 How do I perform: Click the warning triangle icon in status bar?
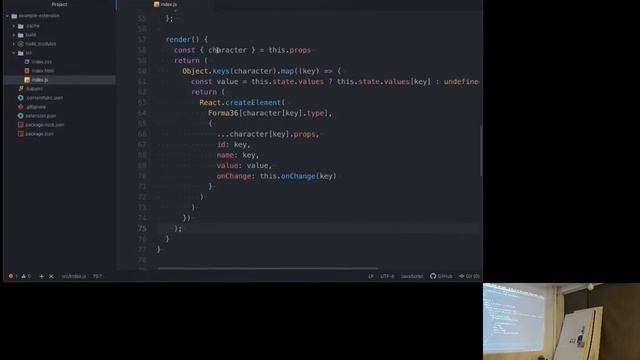pos(24,276)
